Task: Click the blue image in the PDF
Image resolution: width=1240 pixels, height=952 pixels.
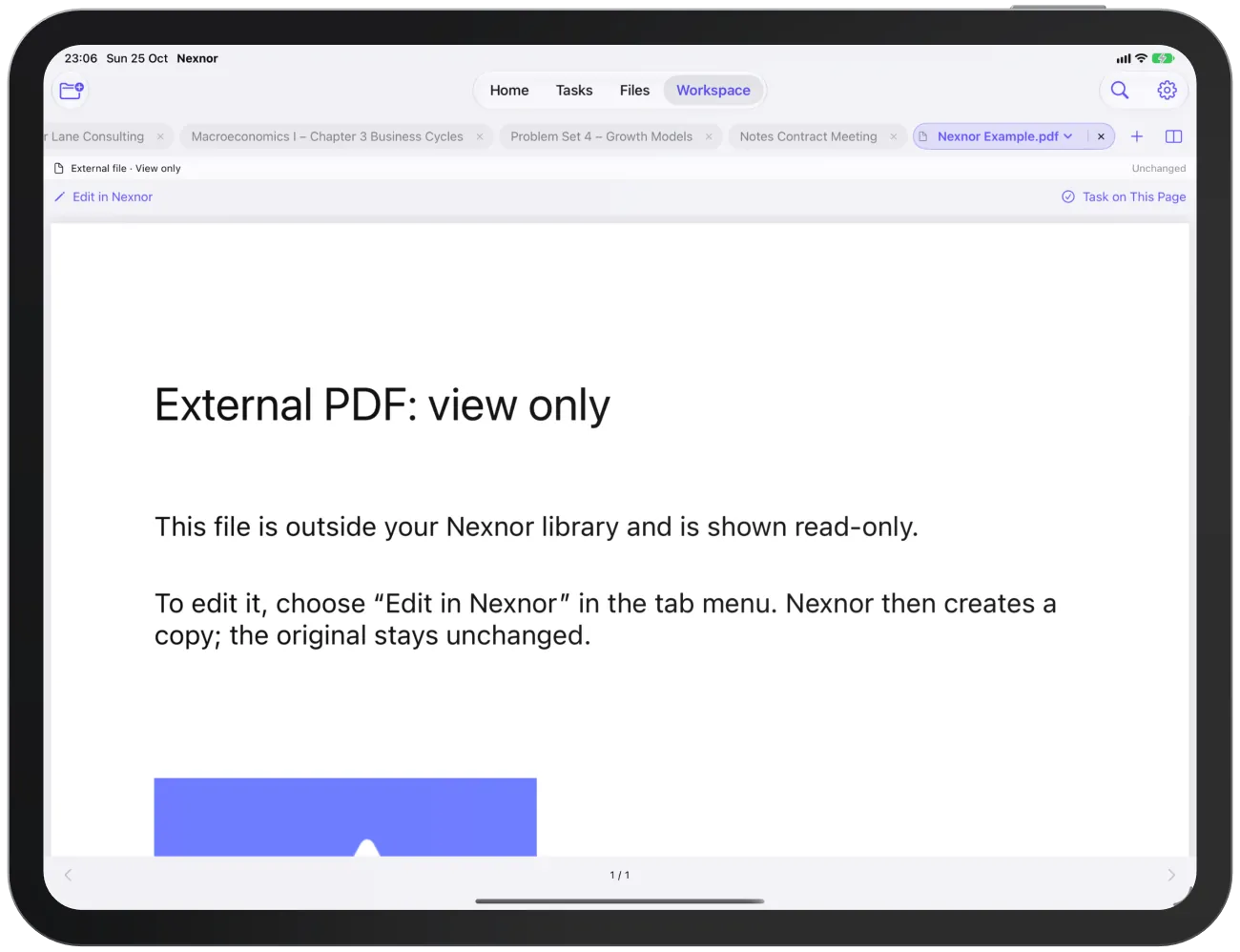Action: (345, 817)
